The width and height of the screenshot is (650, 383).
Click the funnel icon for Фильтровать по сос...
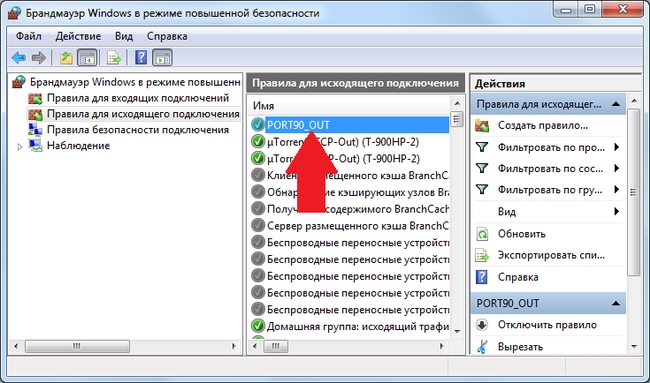coord(482,168)
